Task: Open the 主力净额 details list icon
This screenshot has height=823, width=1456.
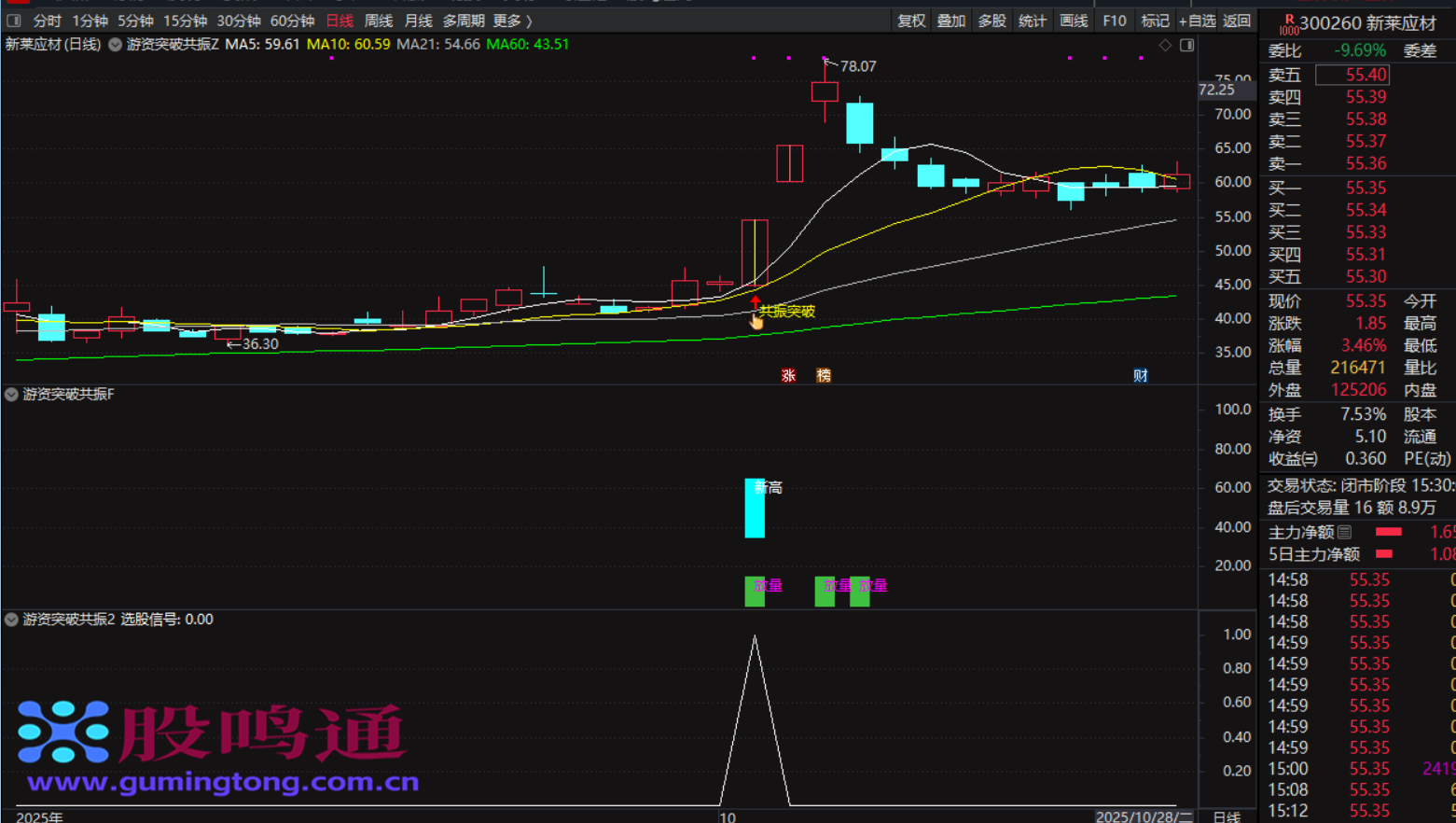Action: [x=1344, y=532]
